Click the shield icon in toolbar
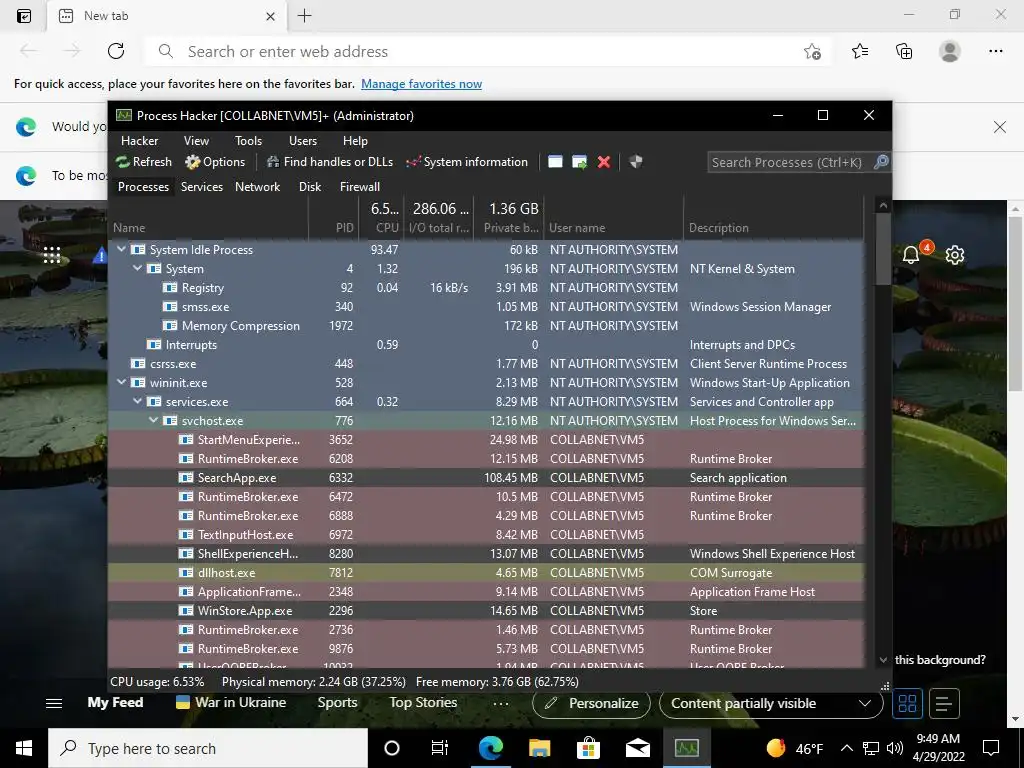Screen dimensions: 1024x768 (x=635, y=162)
